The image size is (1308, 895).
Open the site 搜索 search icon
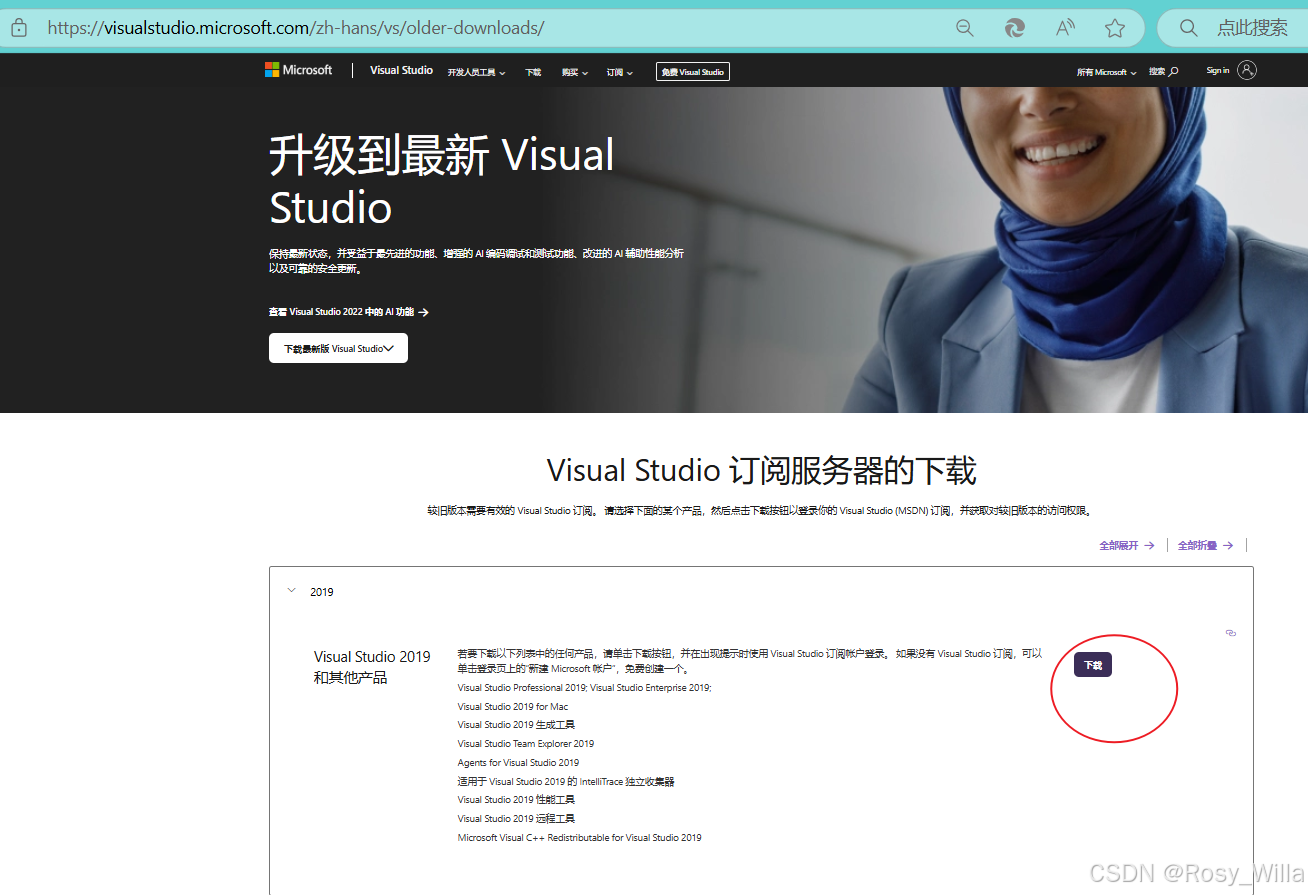click(1164, 72)
